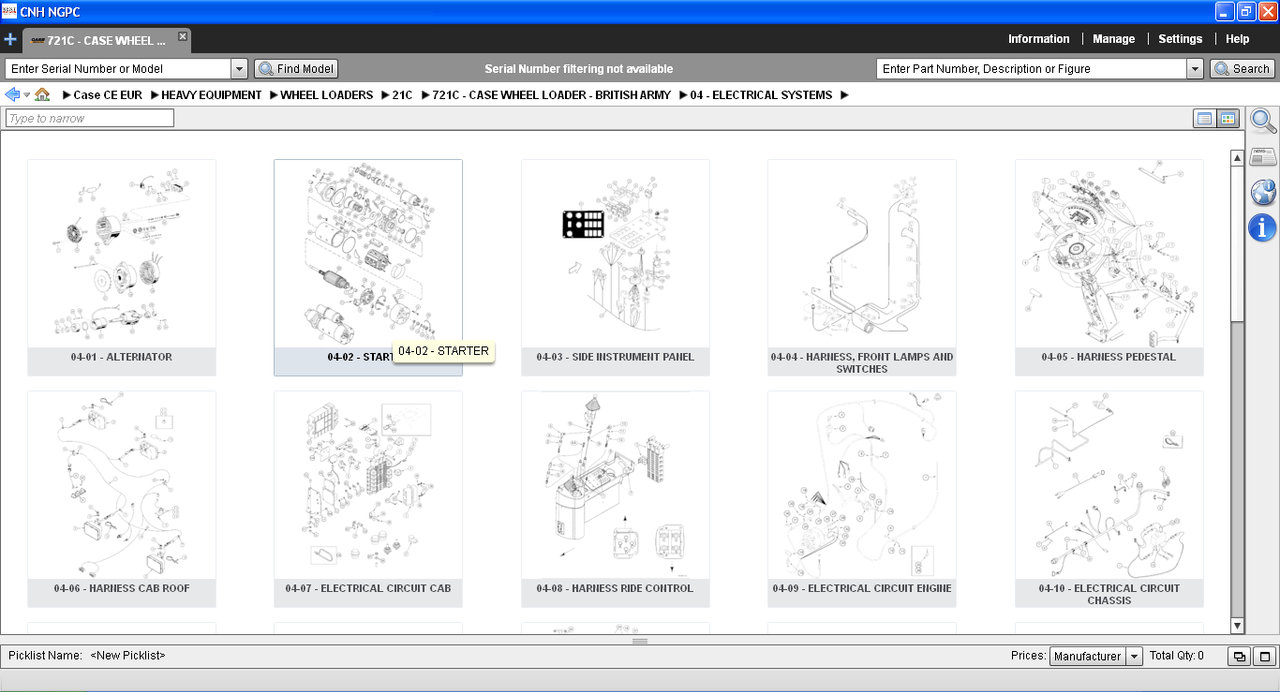This screenshot has height=692, width=1280.
Task: Open 04-04 - HARNESS, FRONT LAMPS AND SWITCHES thumbnail
Action: [862, 267]
